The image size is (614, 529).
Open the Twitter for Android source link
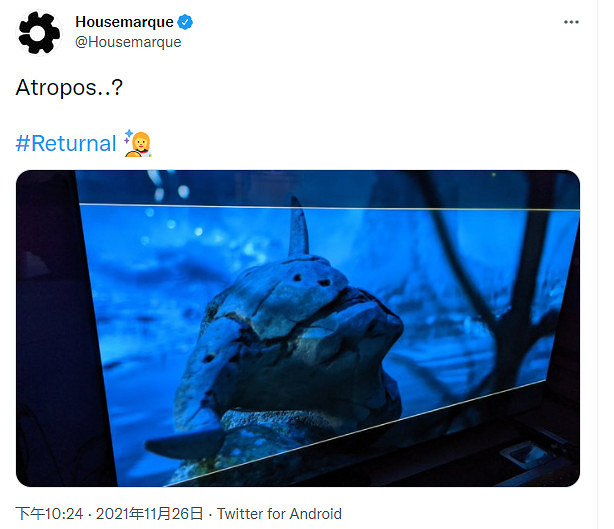279,513
